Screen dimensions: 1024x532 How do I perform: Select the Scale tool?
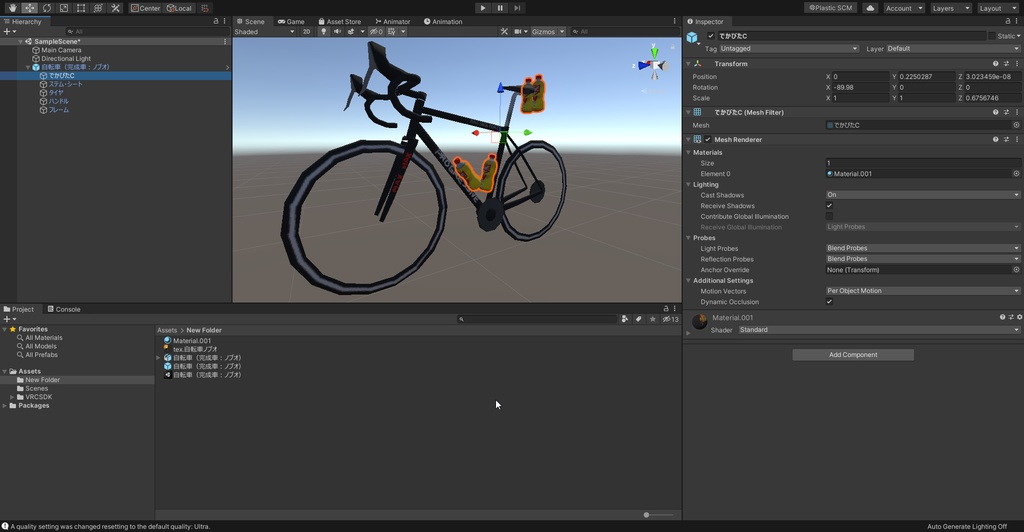click(64, 8)
